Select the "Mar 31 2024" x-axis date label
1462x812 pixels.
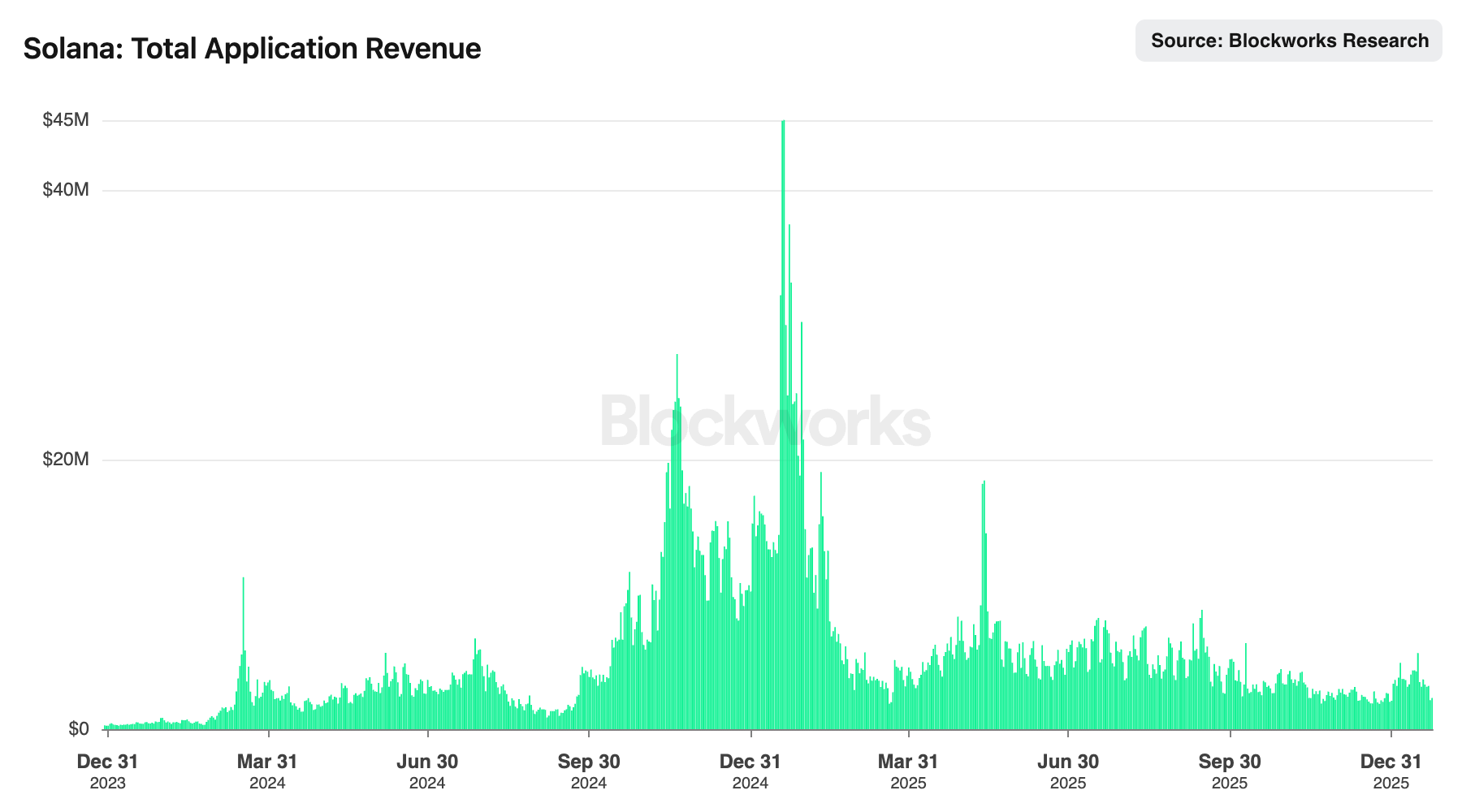tap(267, 771)
